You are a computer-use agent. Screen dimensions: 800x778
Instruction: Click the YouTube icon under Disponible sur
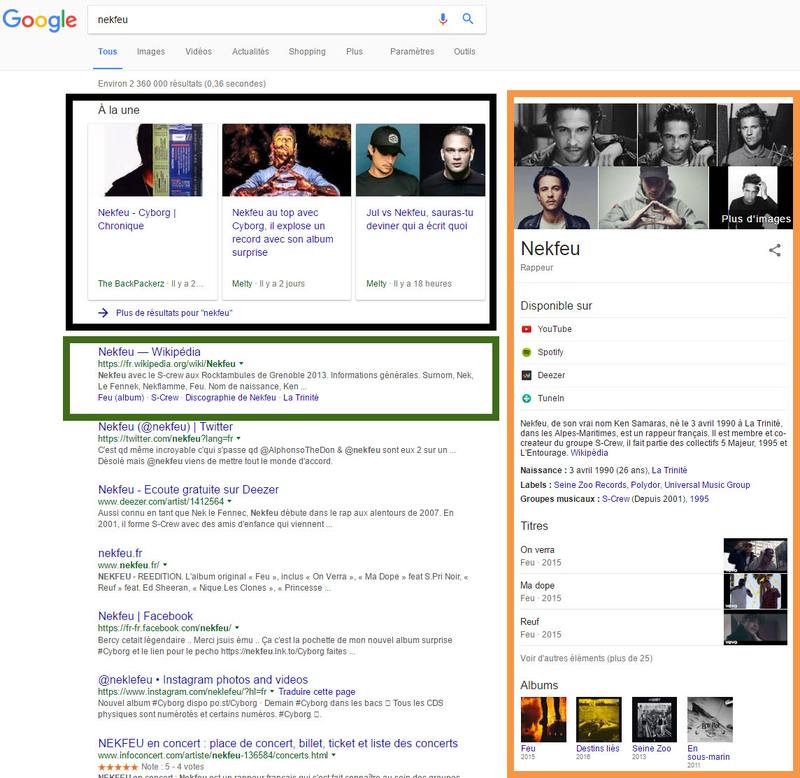point(527,329)
